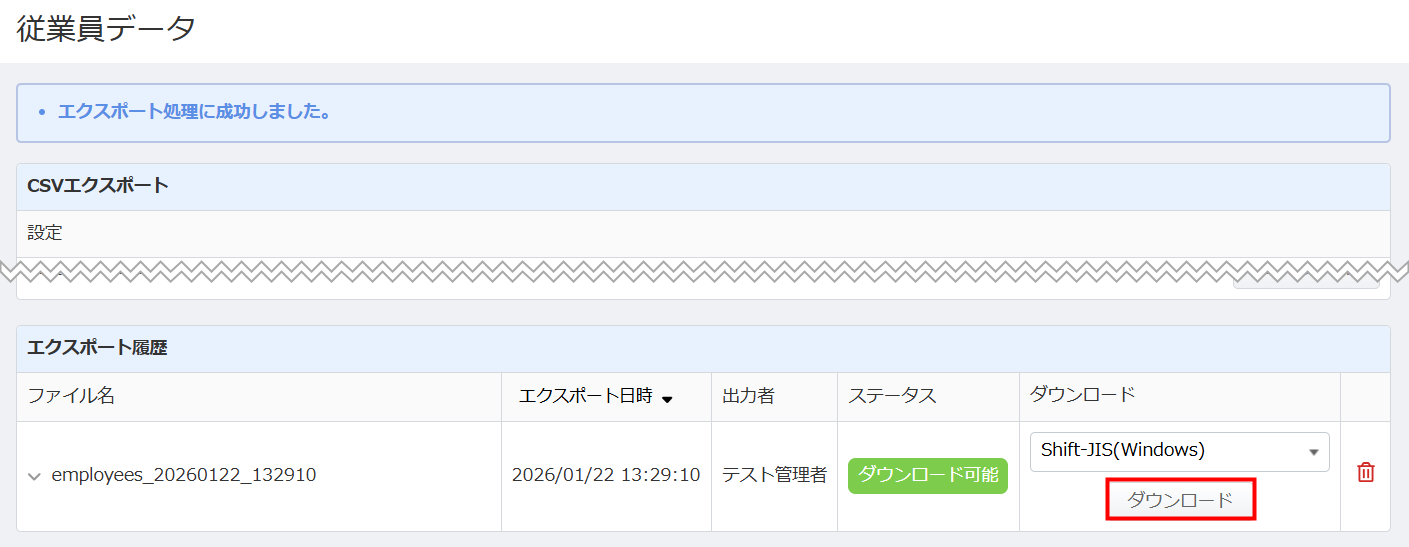
Task: Click the ファイル名 column header
Action: (71, 396)
